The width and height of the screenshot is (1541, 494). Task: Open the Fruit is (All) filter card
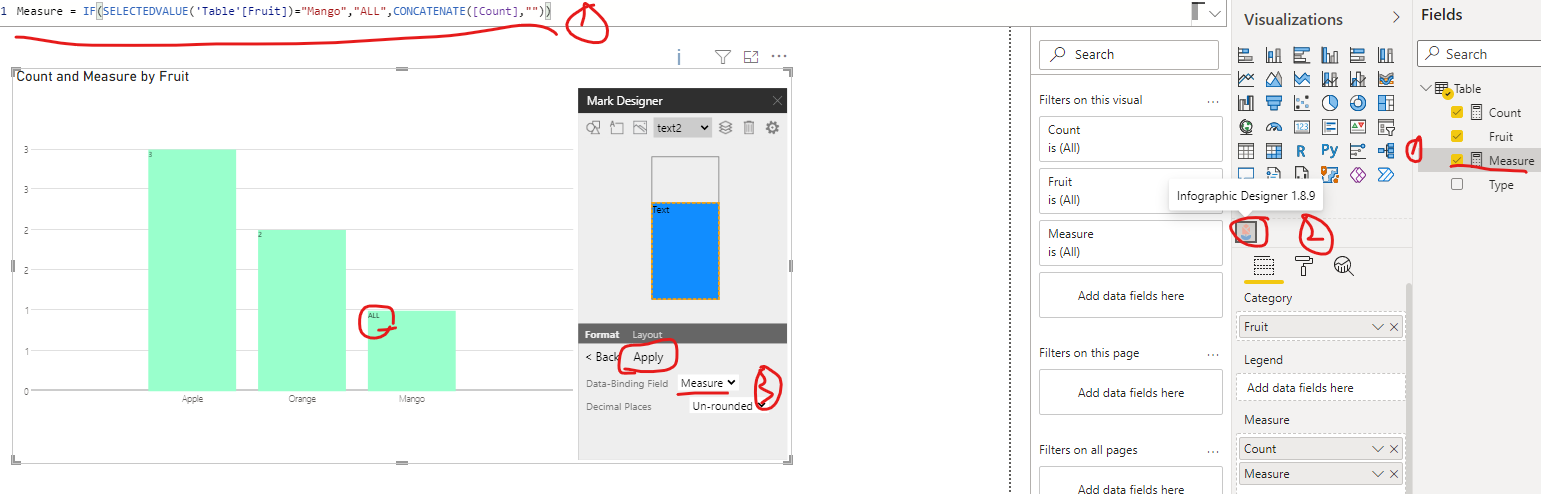tap(1131, 191)
